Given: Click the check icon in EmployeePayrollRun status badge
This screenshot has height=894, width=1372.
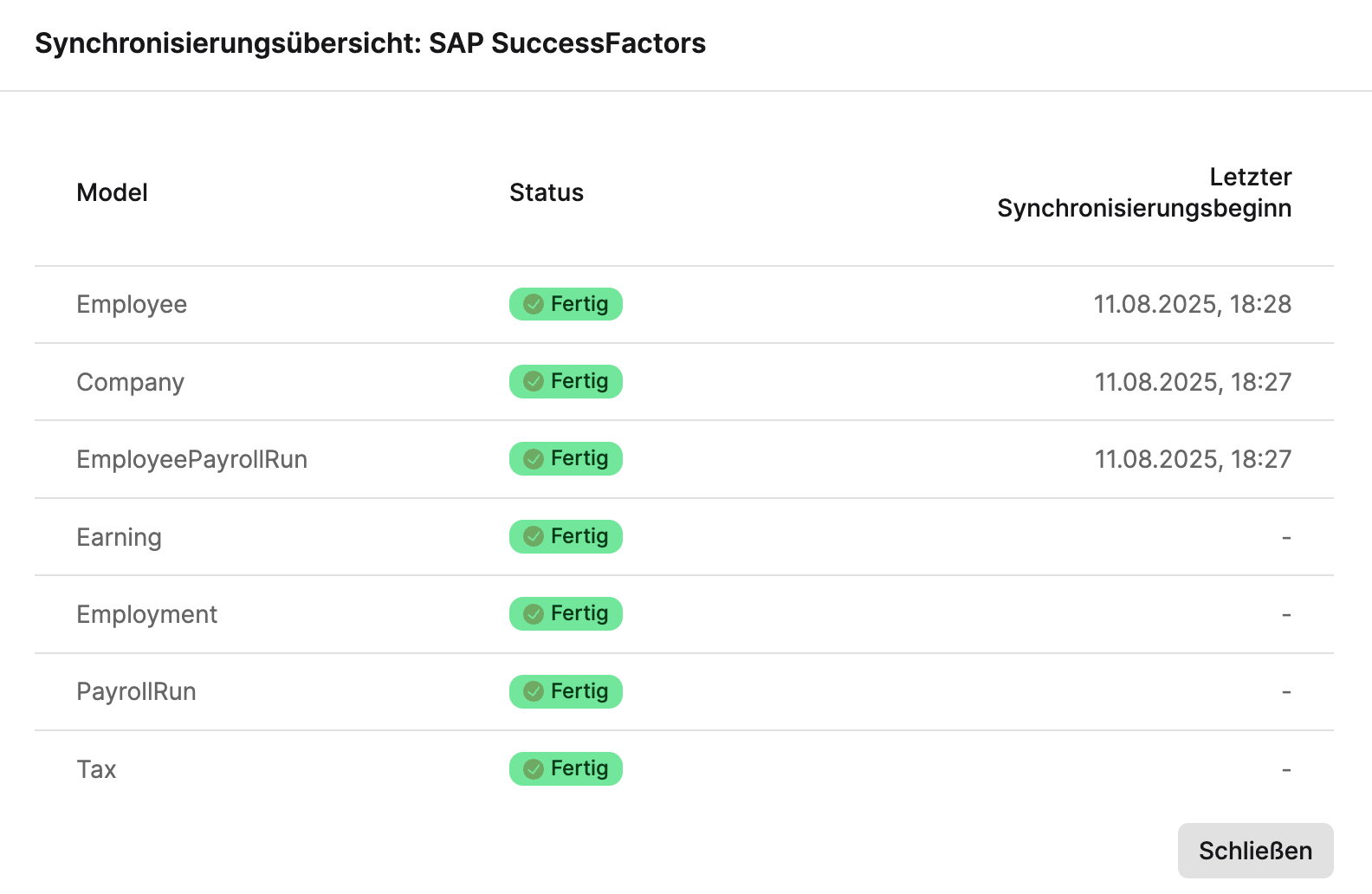Looking at the screenshot, I should click(x=534, y=458).
